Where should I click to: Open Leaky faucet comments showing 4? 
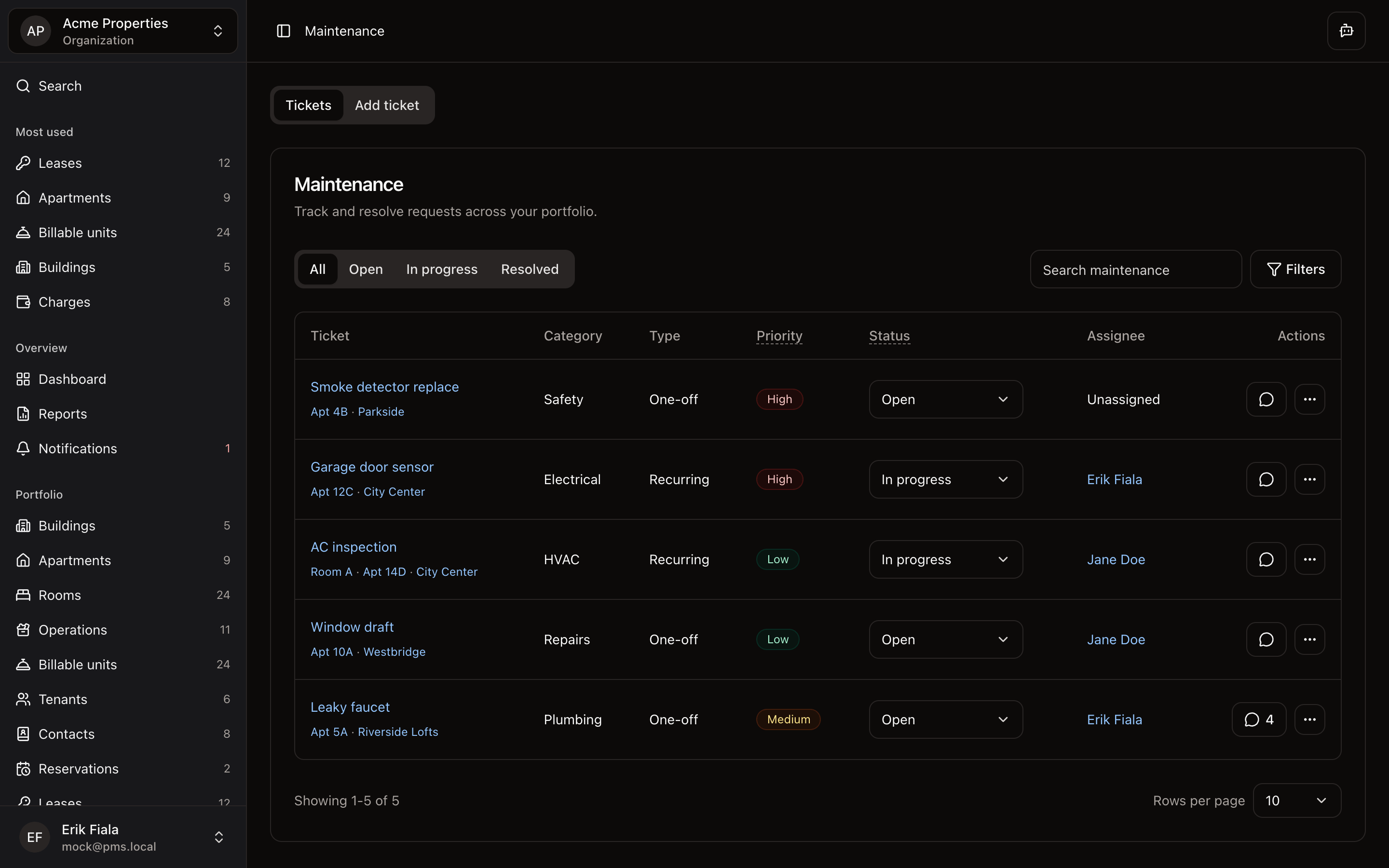[x=1259, y=719]
